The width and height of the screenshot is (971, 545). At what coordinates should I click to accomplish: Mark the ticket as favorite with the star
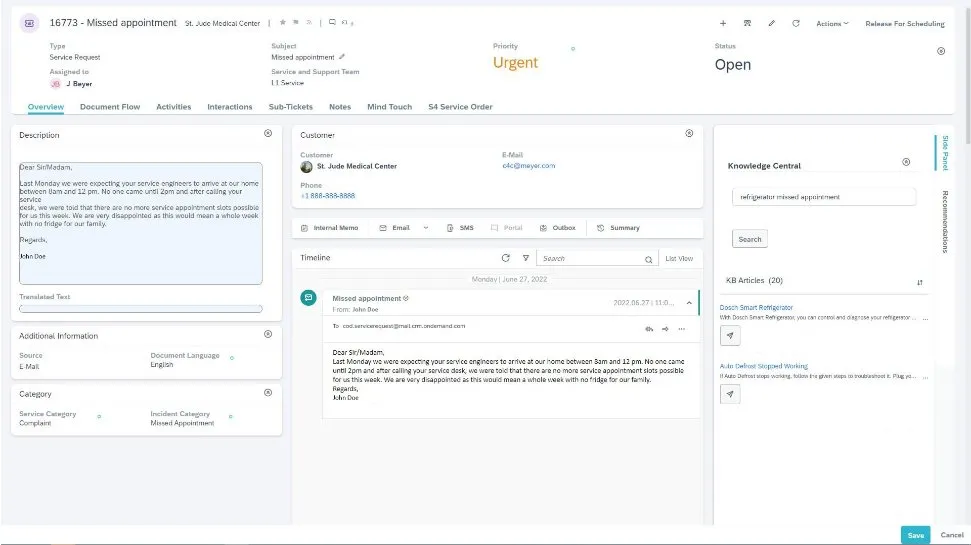(x=282, y=22)
